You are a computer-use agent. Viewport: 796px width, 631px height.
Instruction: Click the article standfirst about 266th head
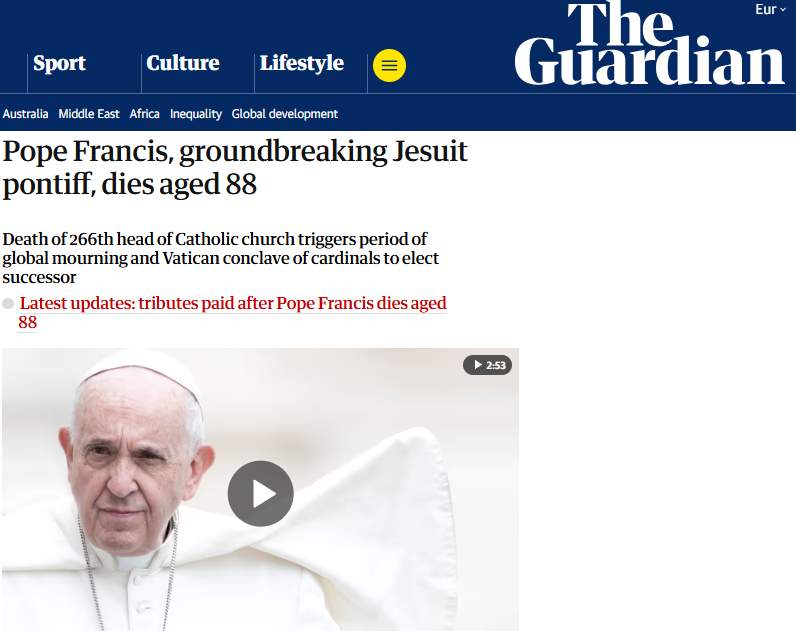220,258
